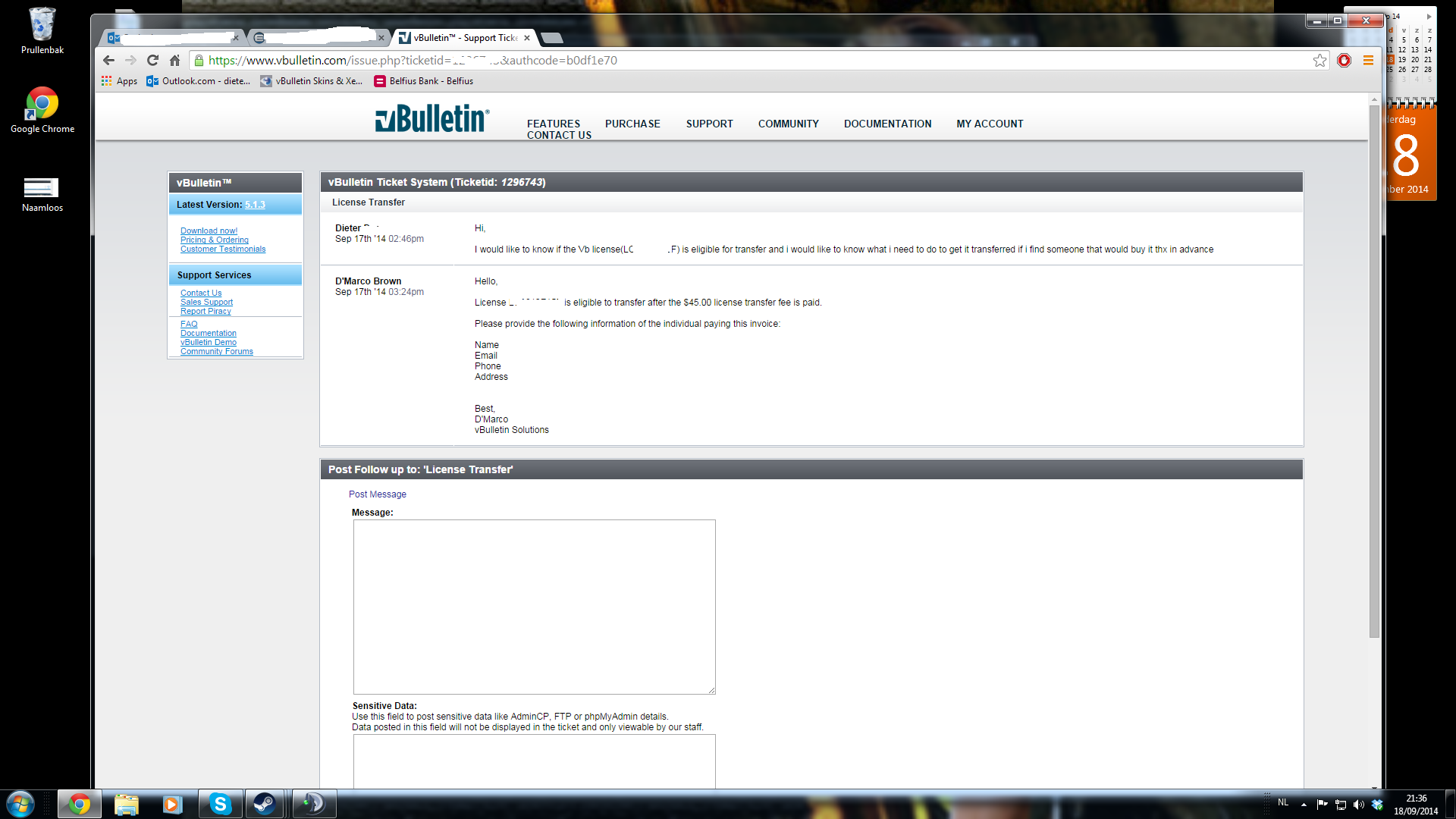Viewport: 1456px width, 819px height.
Task: Click the scrollbar up arrow
Action: pyautogui.click(x=1374, y=99)
